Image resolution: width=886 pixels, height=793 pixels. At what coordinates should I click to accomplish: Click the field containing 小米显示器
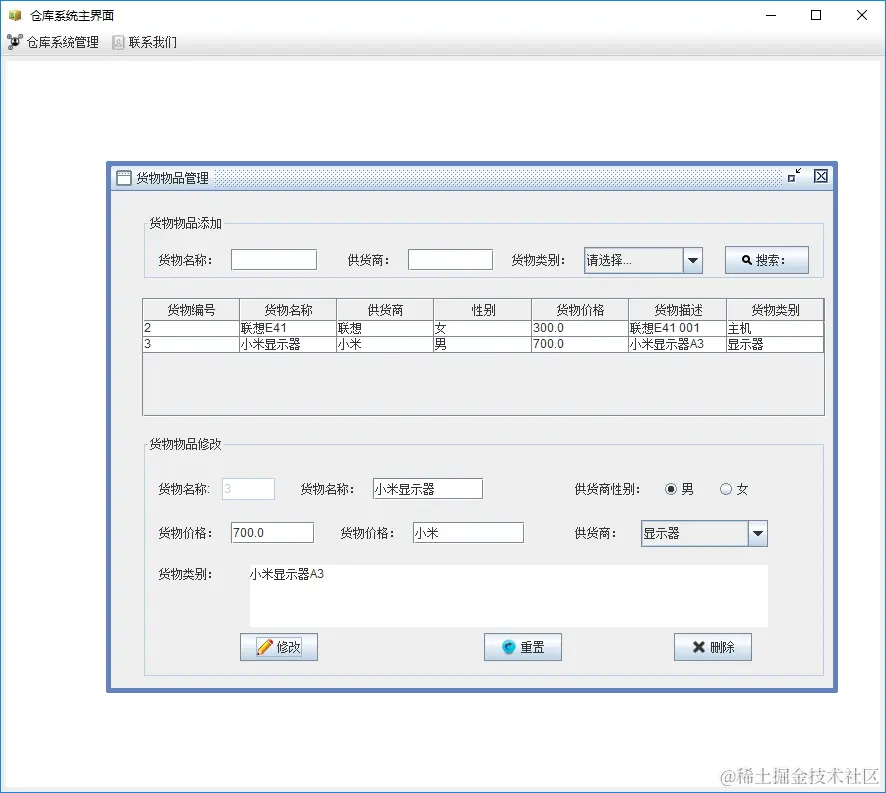coord(428,488)
